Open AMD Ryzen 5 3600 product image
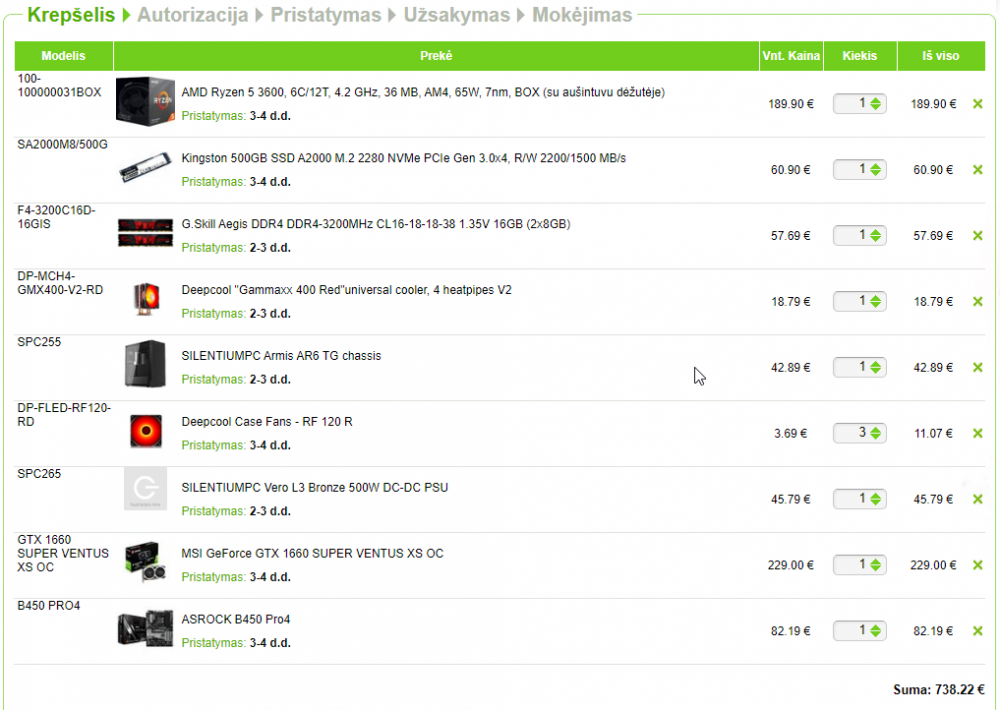 [x=145, y=101]
